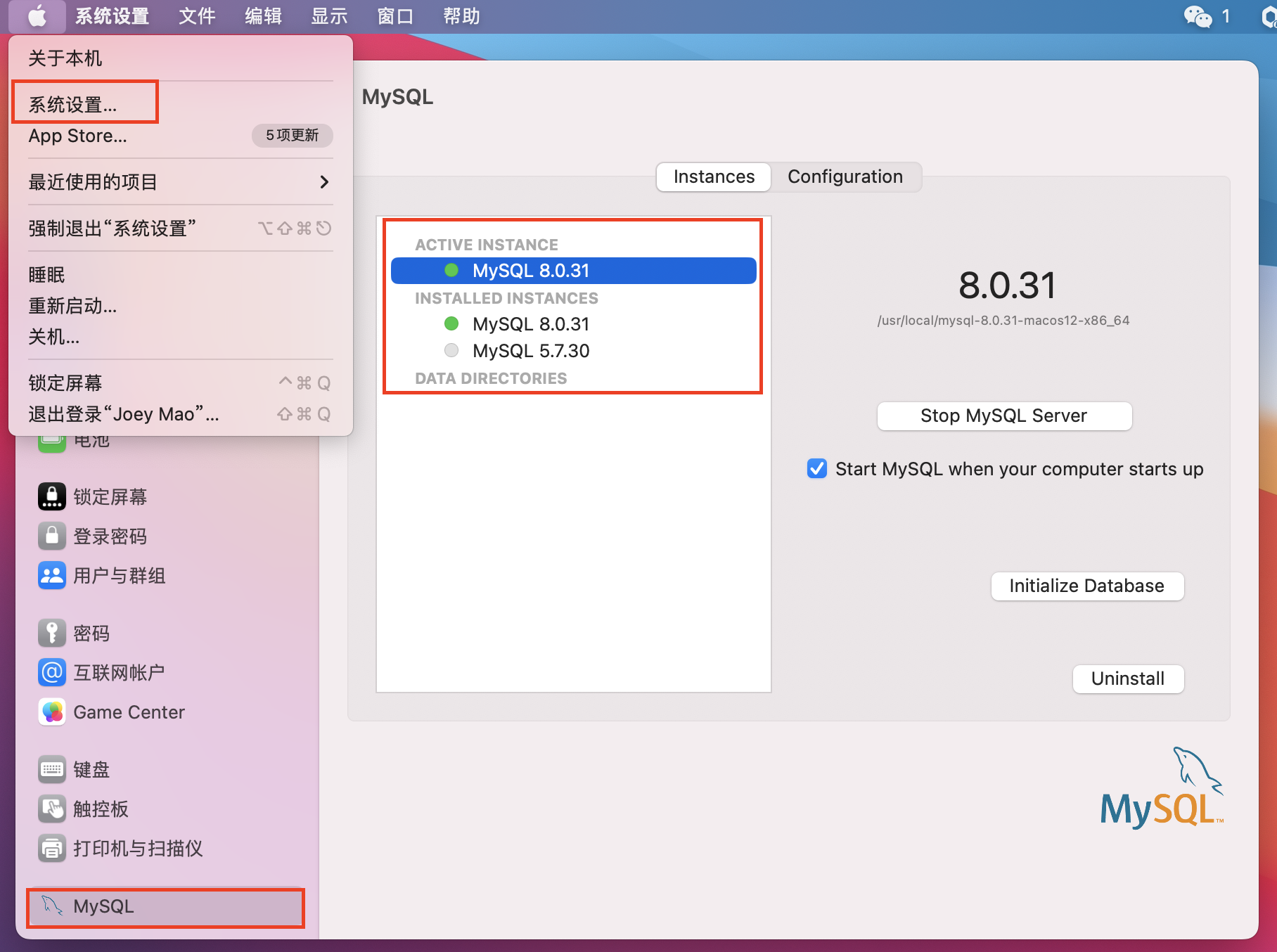Toggle Start MySQL when computer starts up

click(817, 468)
